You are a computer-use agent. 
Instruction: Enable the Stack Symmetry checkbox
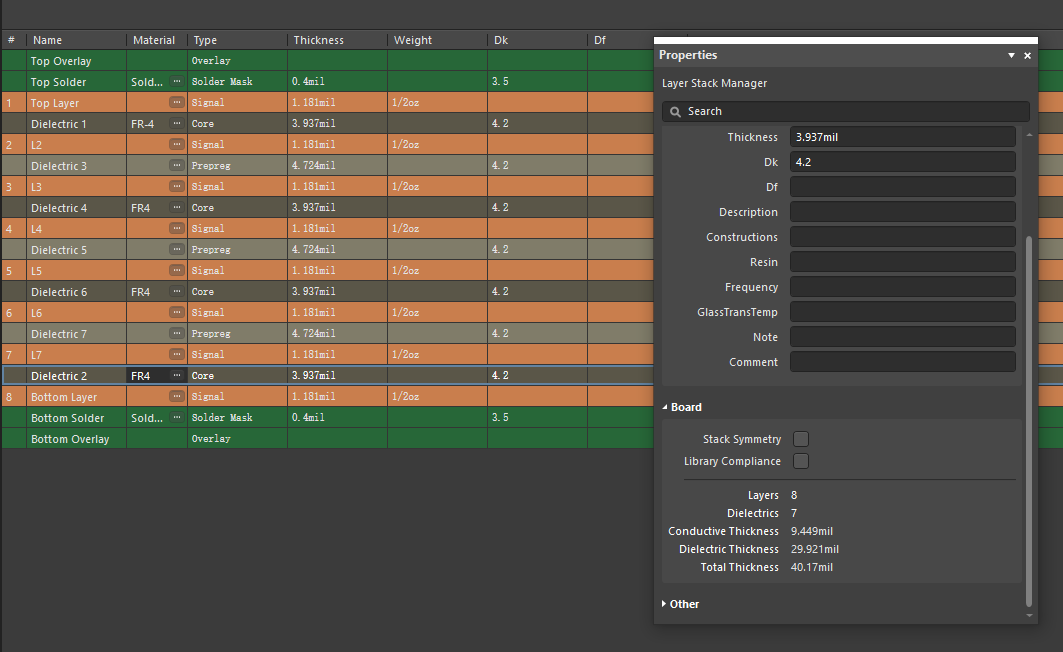[801, 439]
